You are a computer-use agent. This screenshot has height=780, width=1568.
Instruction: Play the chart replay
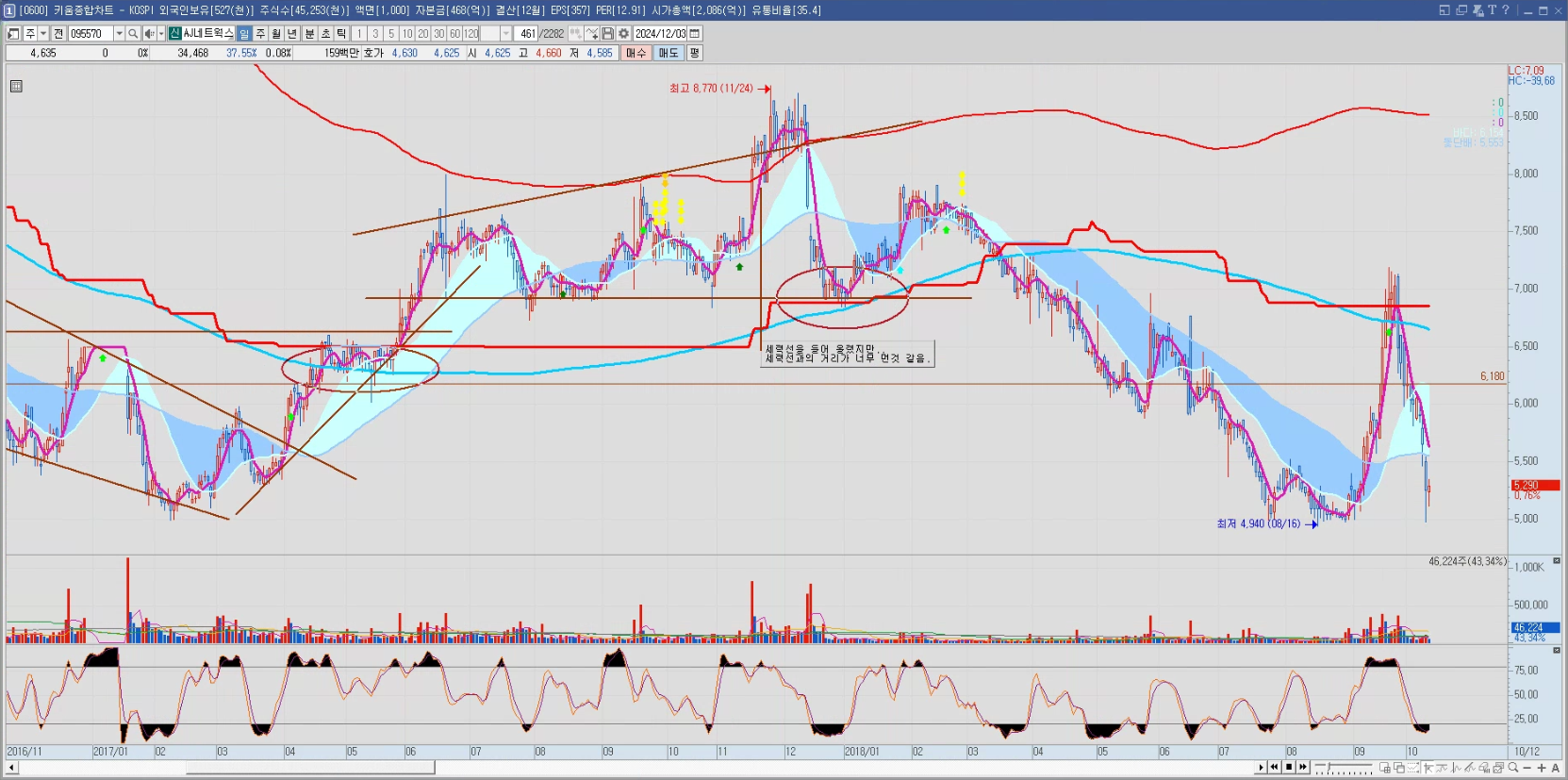tap(1261, 768)
